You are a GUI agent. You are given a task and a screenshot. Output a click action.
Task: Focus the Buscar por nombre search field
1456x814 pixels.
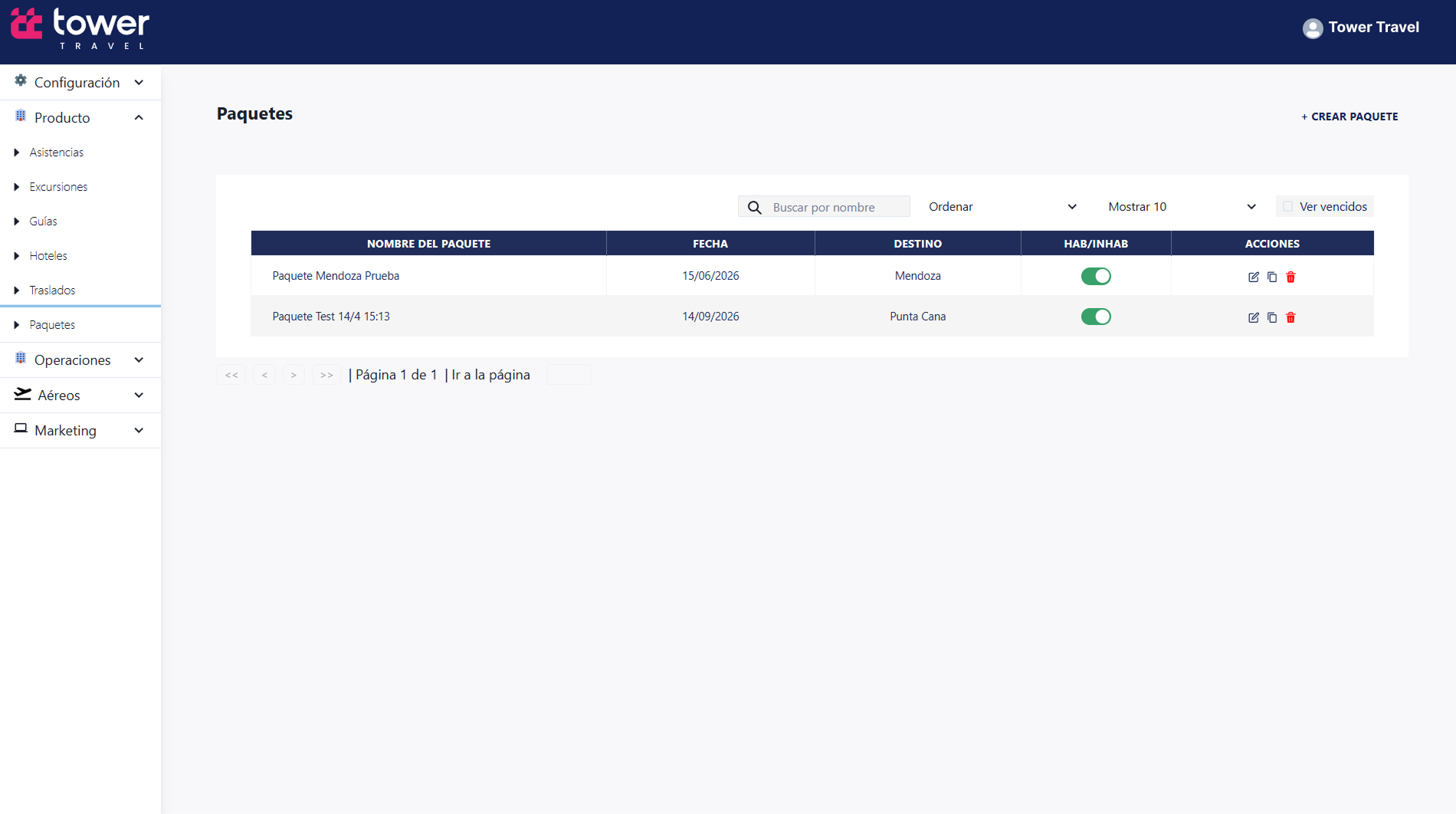click(x=824, y=207)
